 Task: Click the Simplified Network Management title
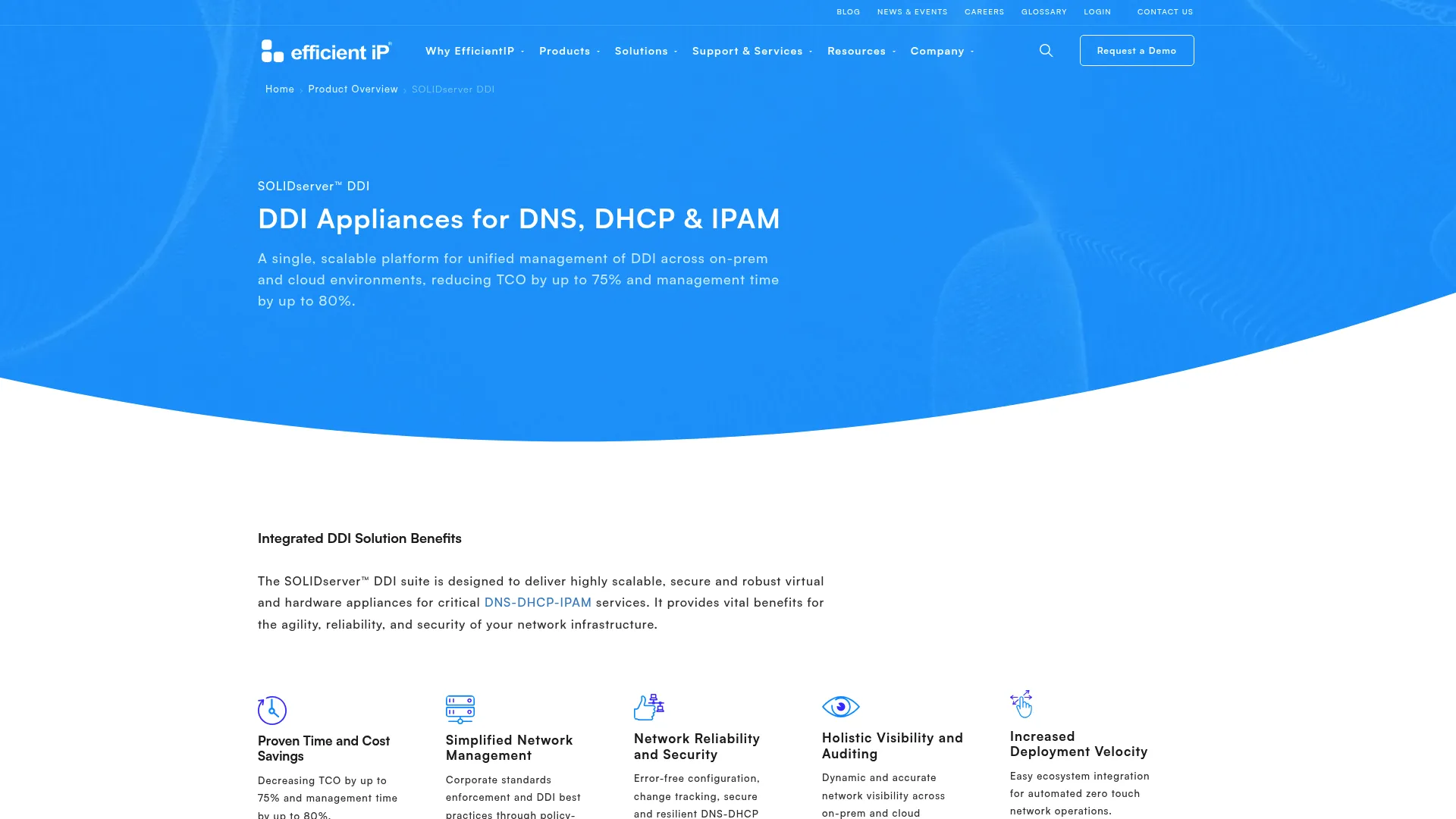(509, 748)
